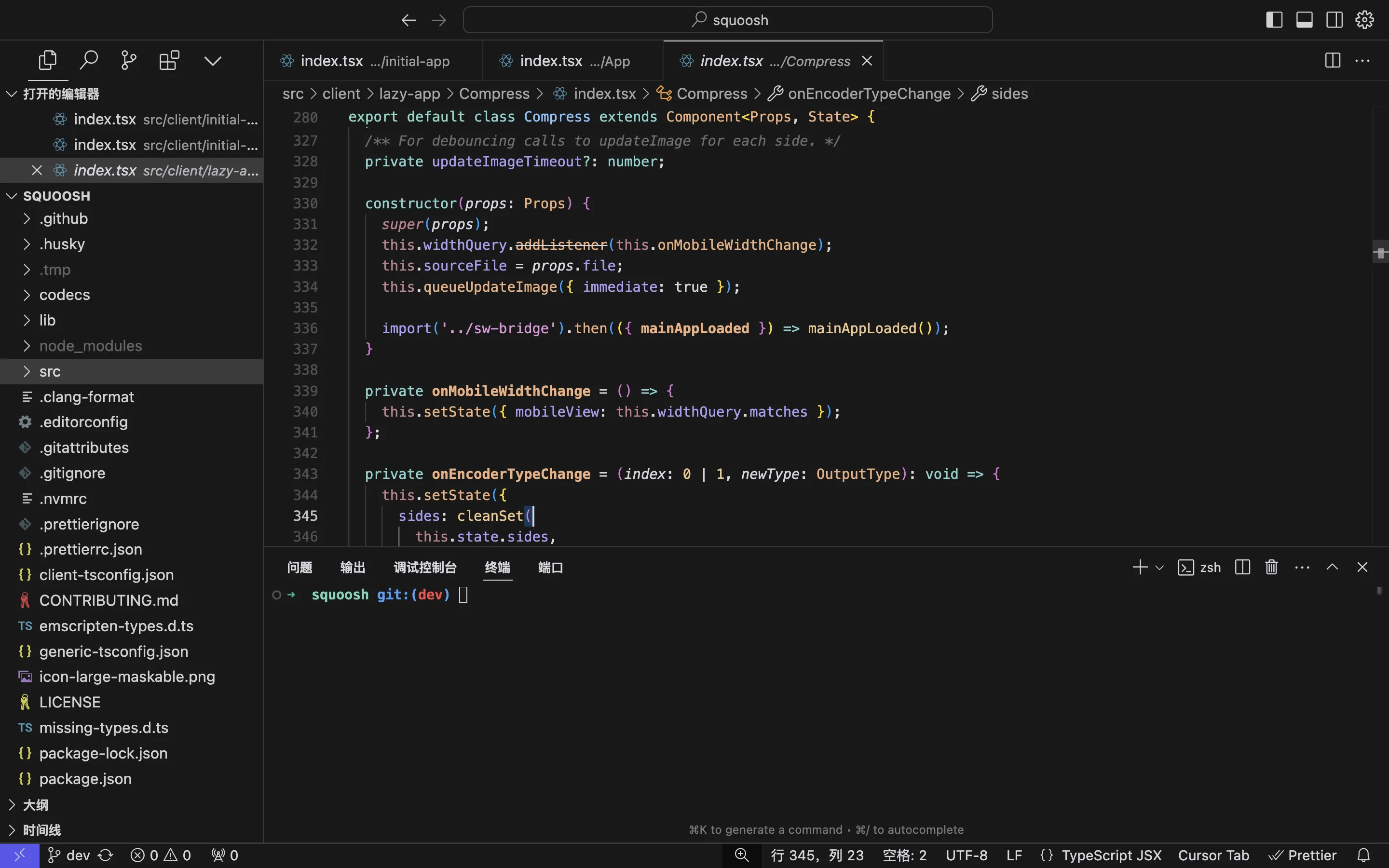Expand the 大纲 outline section
The width and height of the screenshot is (1389, 868).
[x=35, y=804]
